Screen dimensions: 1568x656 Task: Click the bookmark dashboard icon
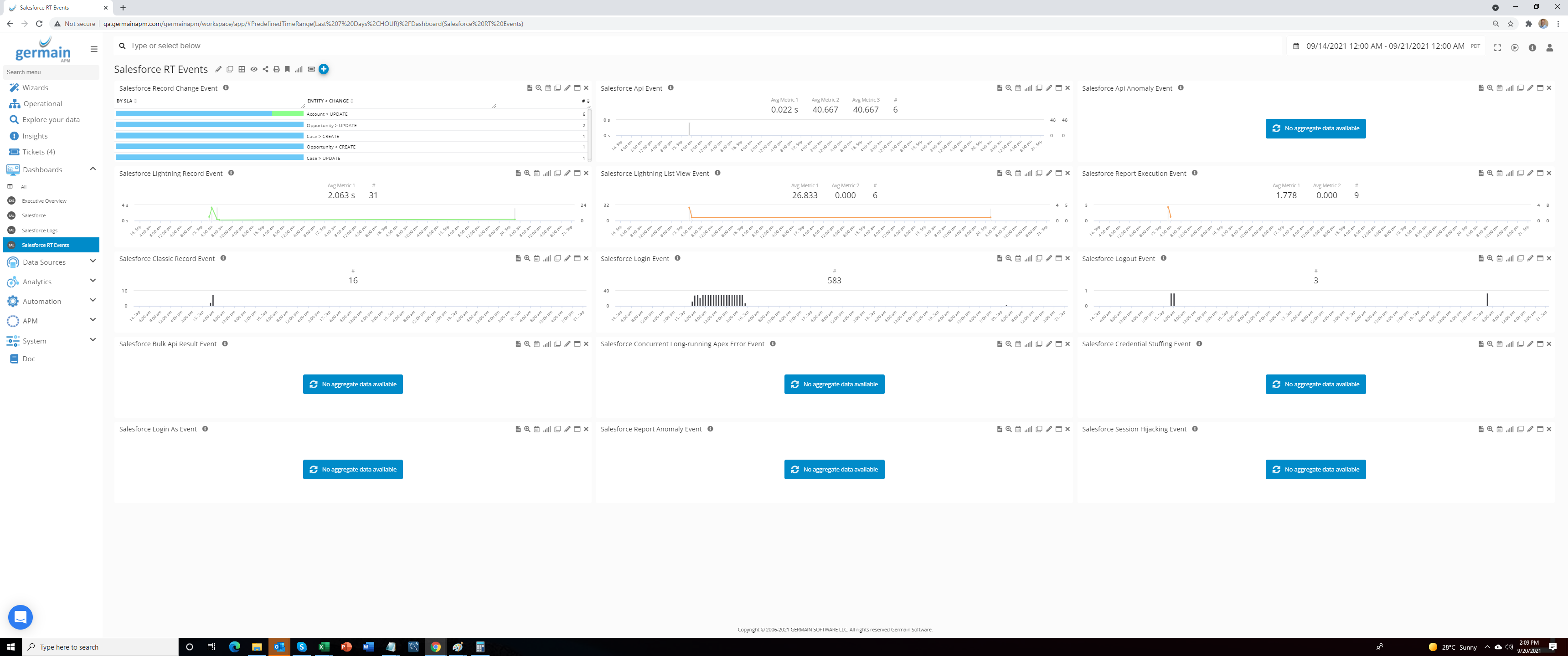point(287,69)
